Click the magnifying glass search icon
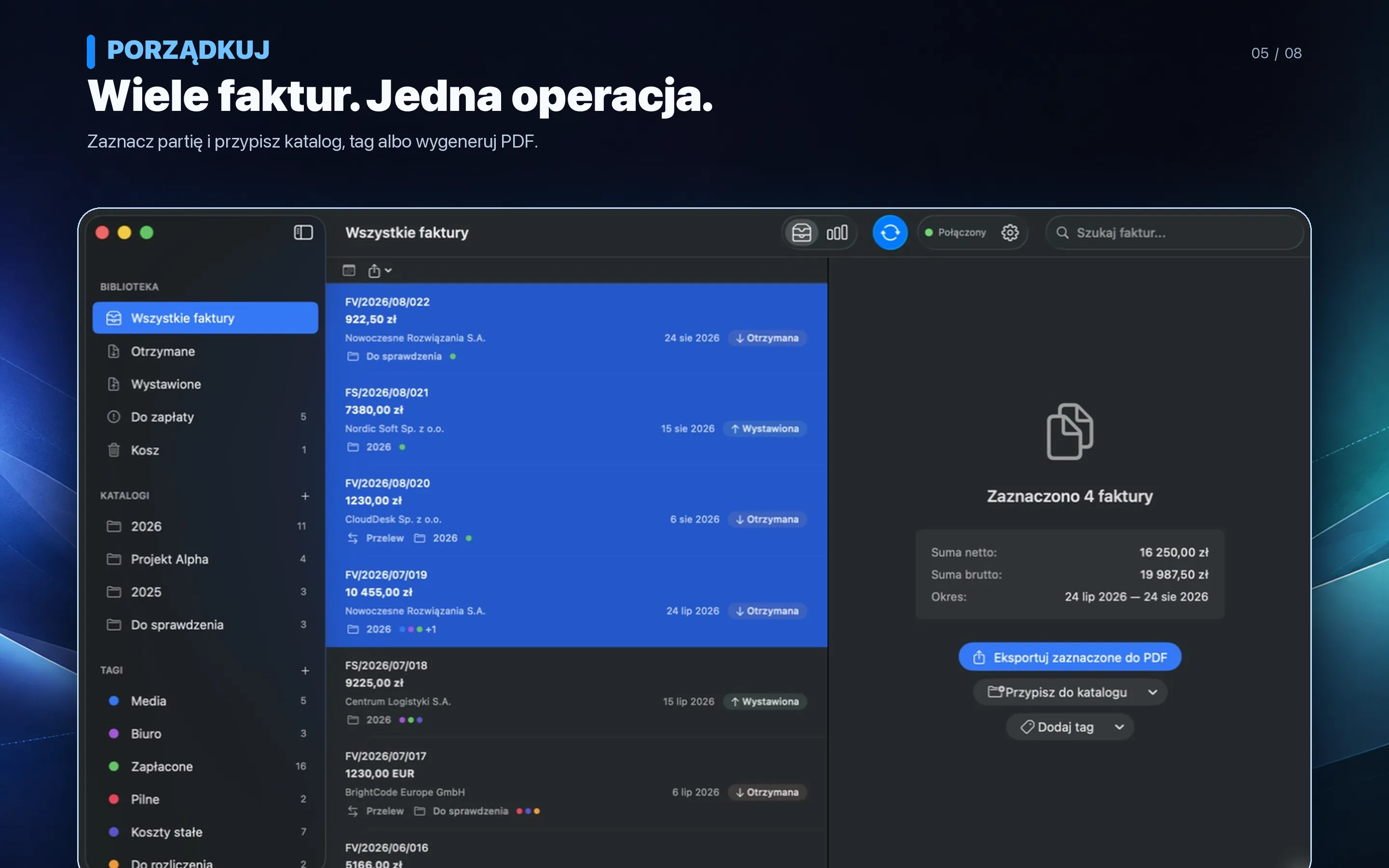1389x868 pixels. pyautogui.click(x=1062, y=232)
